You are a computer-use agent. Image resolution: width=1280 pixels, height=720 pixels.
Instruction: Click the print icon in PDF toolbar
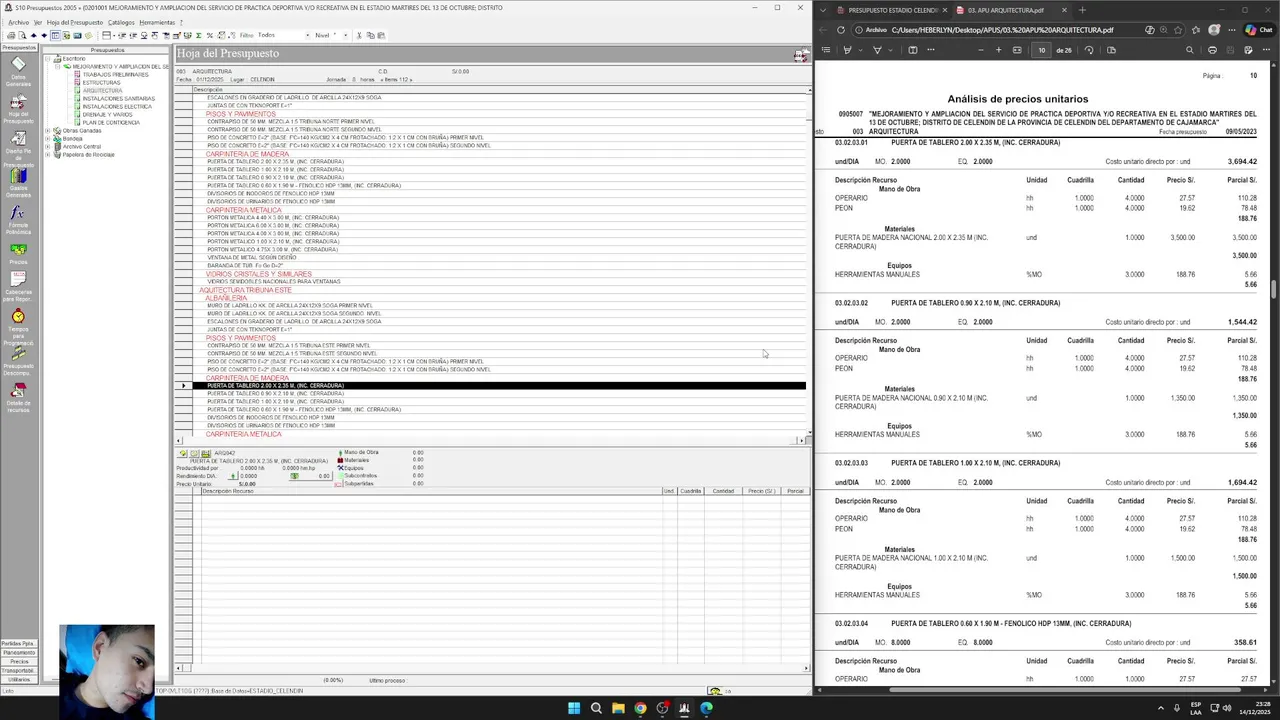coord(1212,50)
